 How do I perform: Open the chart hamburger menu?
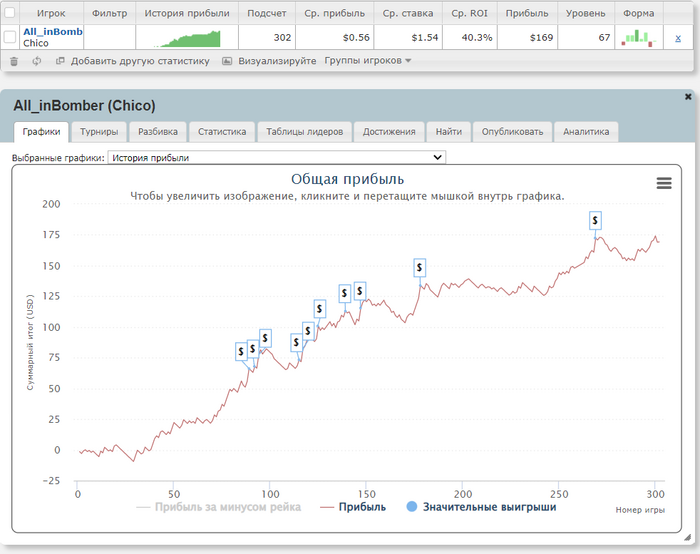point(664,183)
